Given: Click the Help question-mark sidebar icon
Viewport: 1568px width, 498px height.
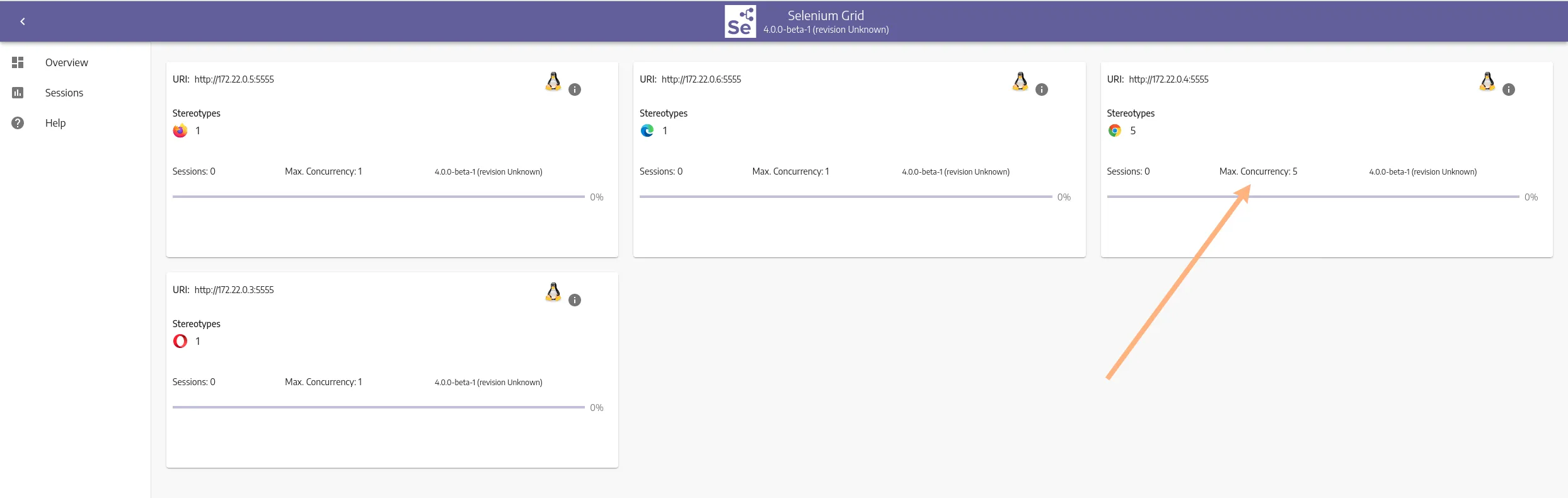Looking at the screenshot, I should click(18, 123).
